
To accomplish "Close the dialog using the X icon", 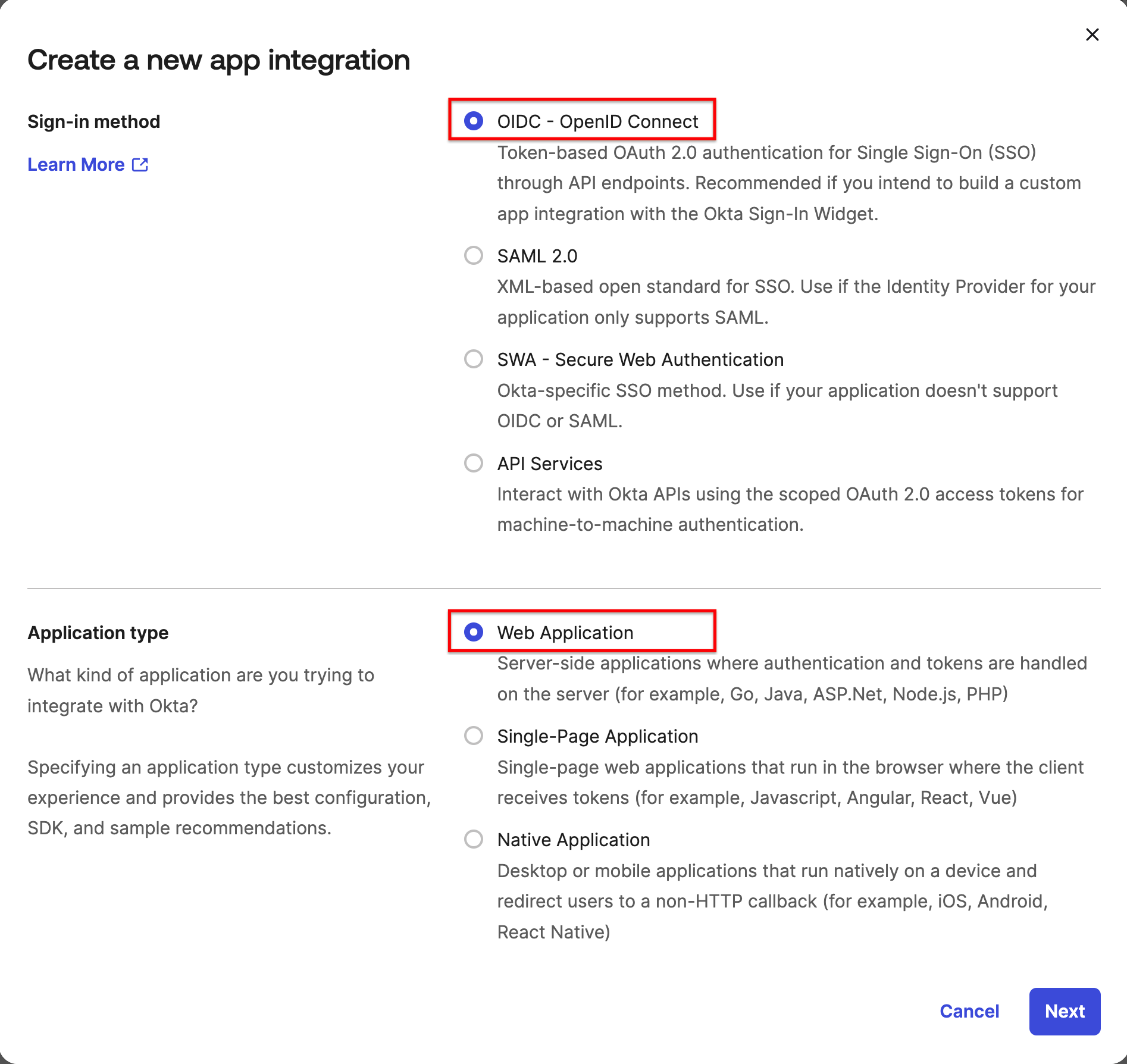I will click(1092, 35).
